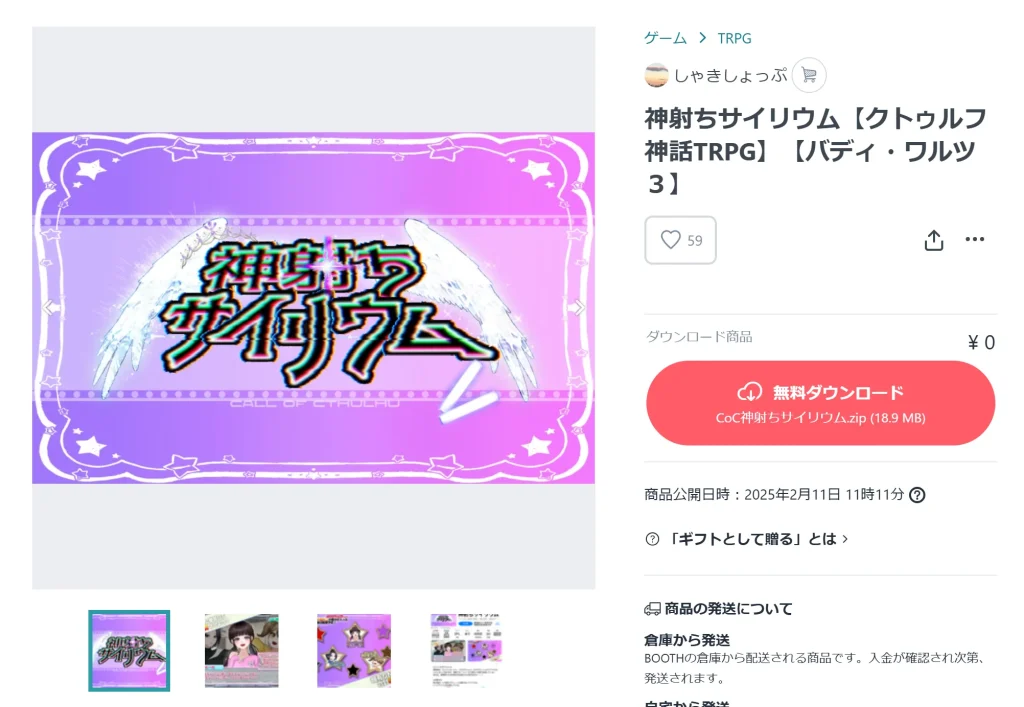Click the しゃきしょっぷ shop avatar image
Screen dimensions: 1024x707
coord(656,75)
